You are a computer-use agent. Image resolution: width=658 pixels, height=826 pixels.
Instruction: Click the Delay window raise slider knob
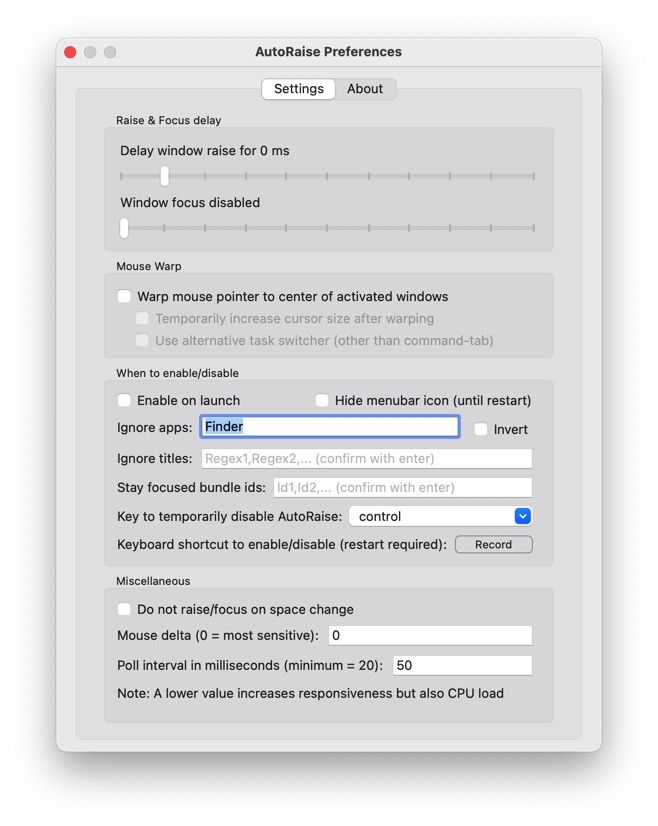coord(164,176)
